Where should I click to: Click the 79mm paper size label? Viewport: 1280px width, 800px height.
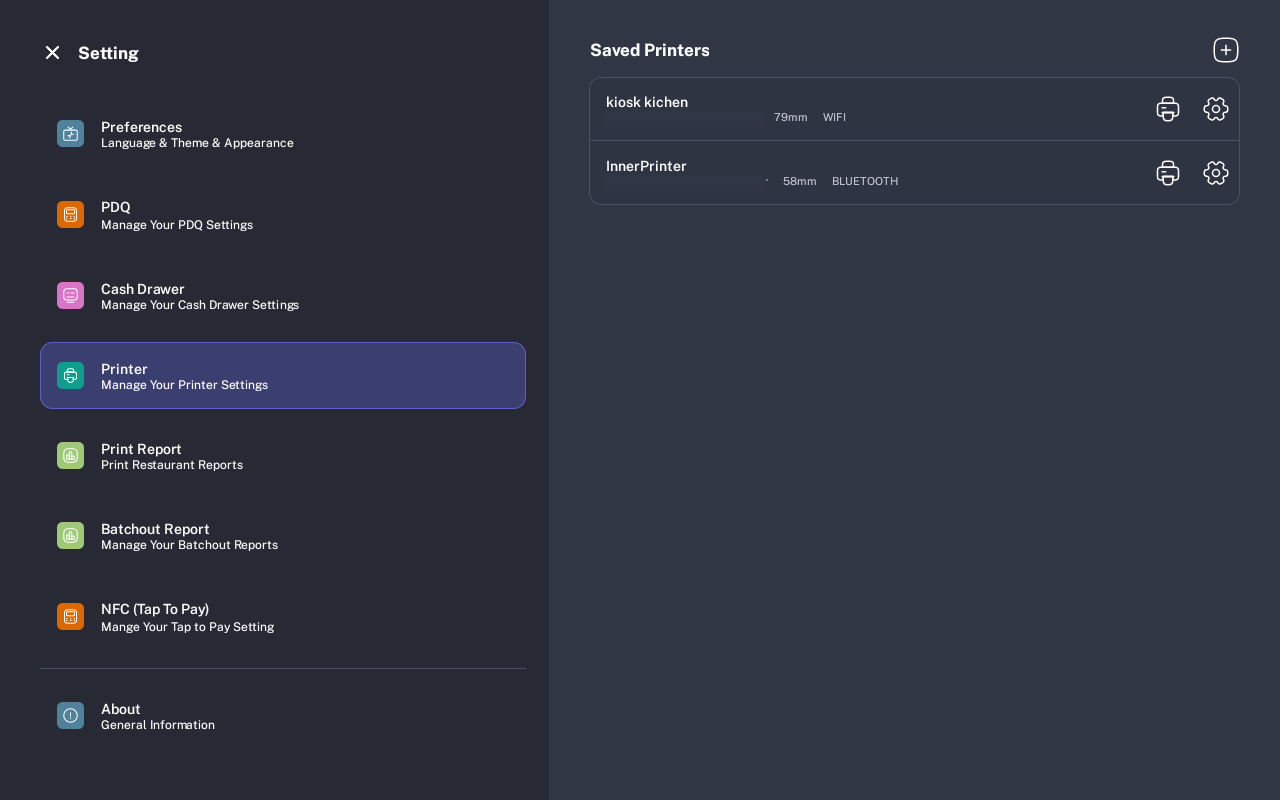791,117
